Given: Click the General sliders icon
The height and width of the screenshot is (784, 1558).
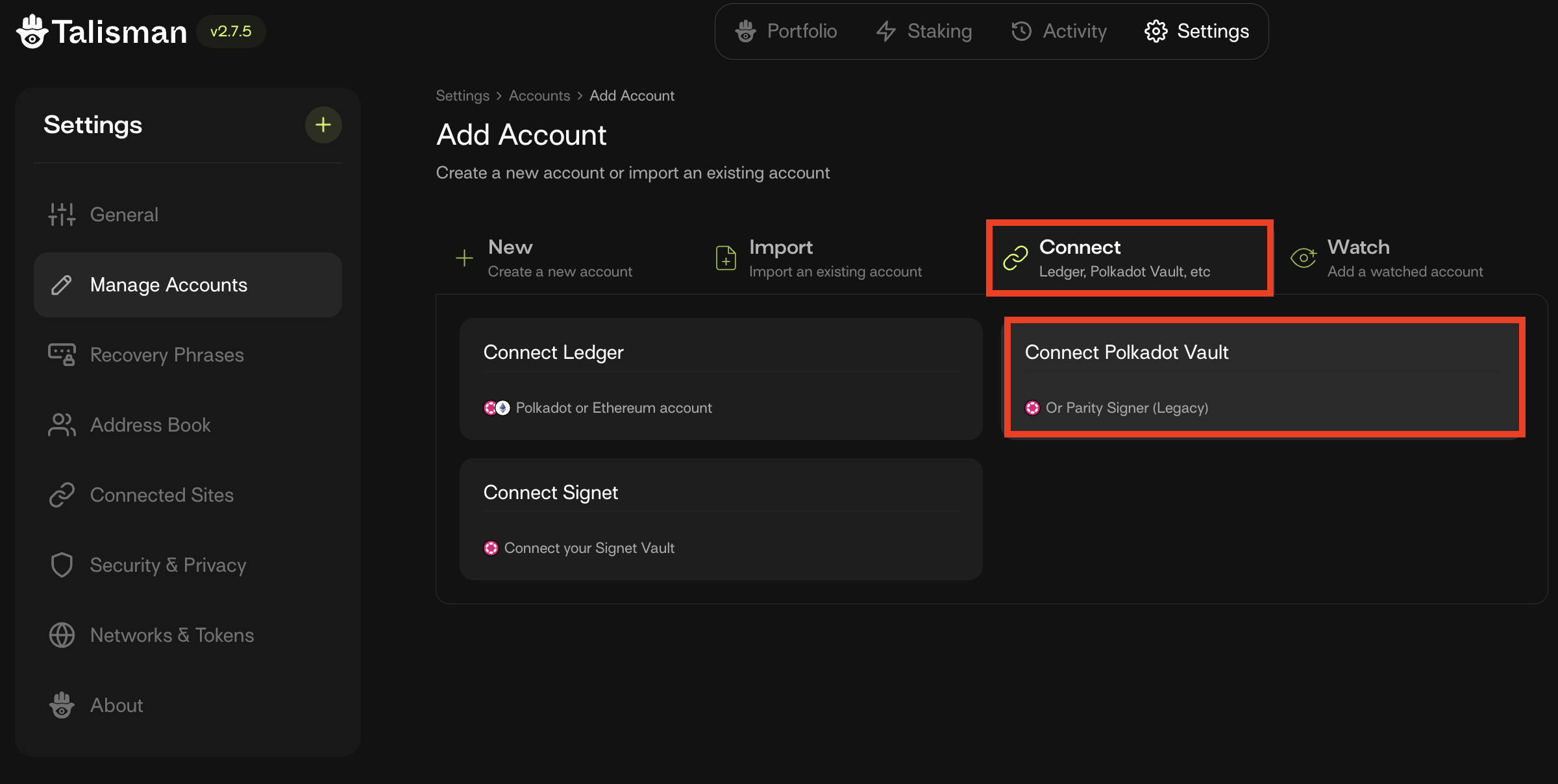Looking at the screenshot, I should point(62,214).
